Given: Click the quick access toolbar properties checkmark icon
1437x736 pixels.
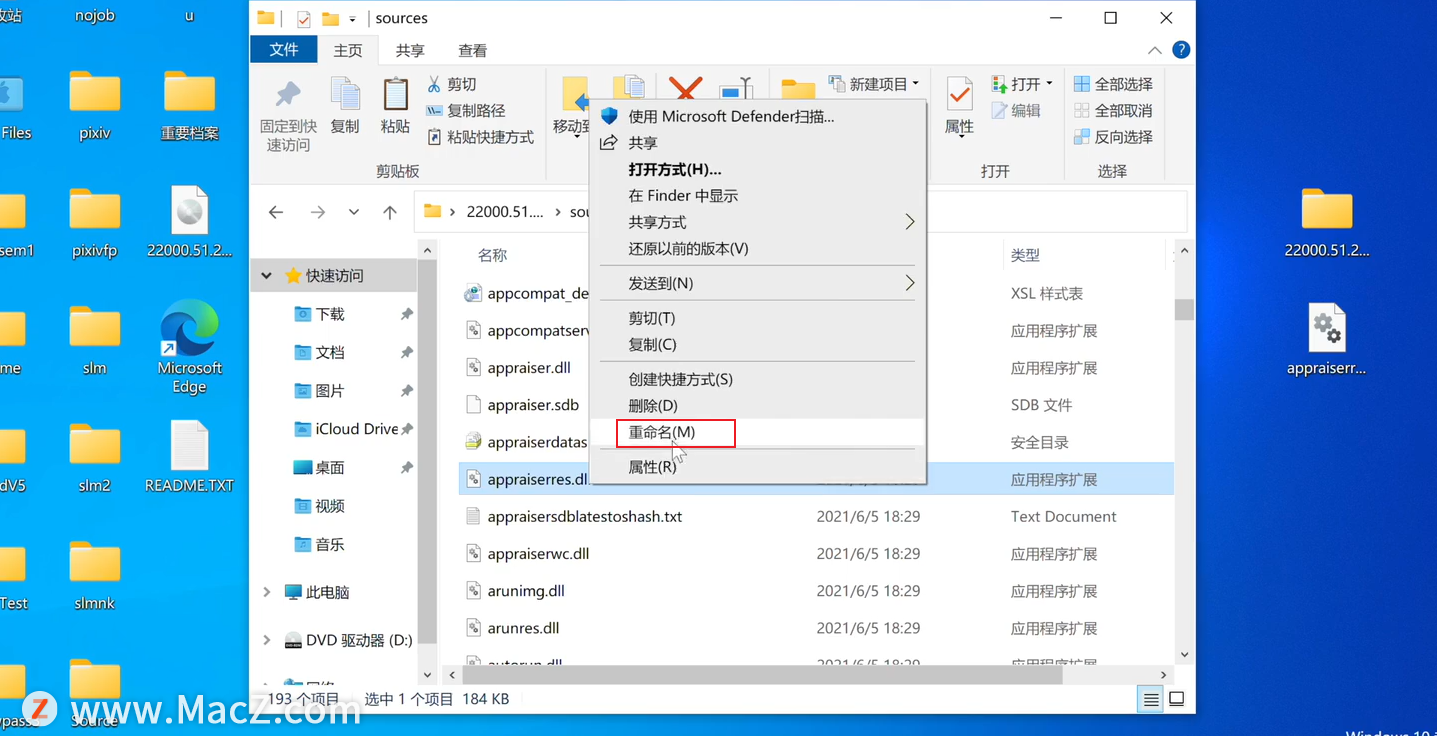Looking at the screenshot, I should 304,19.
